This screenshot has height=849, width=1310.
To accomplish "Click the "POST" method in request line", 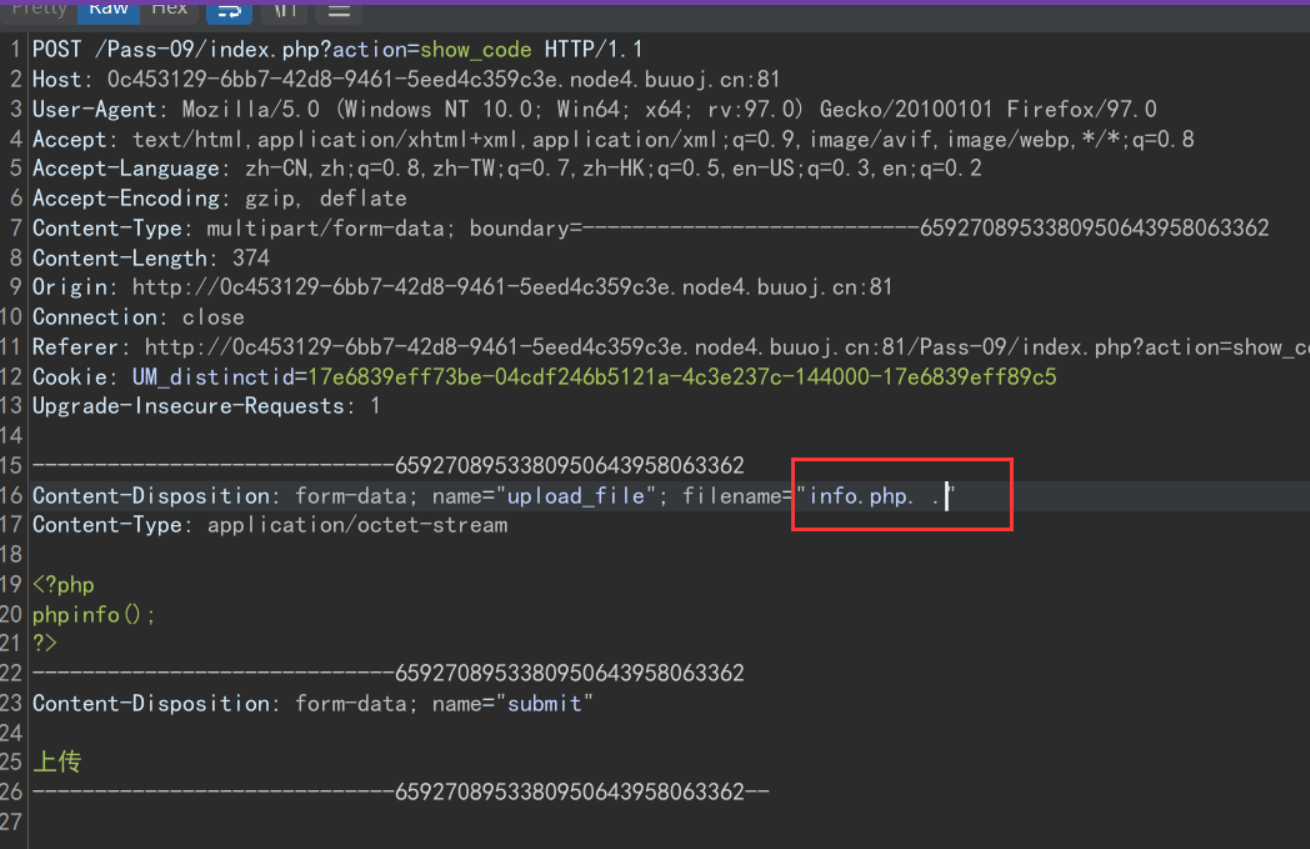I will 57,50.
